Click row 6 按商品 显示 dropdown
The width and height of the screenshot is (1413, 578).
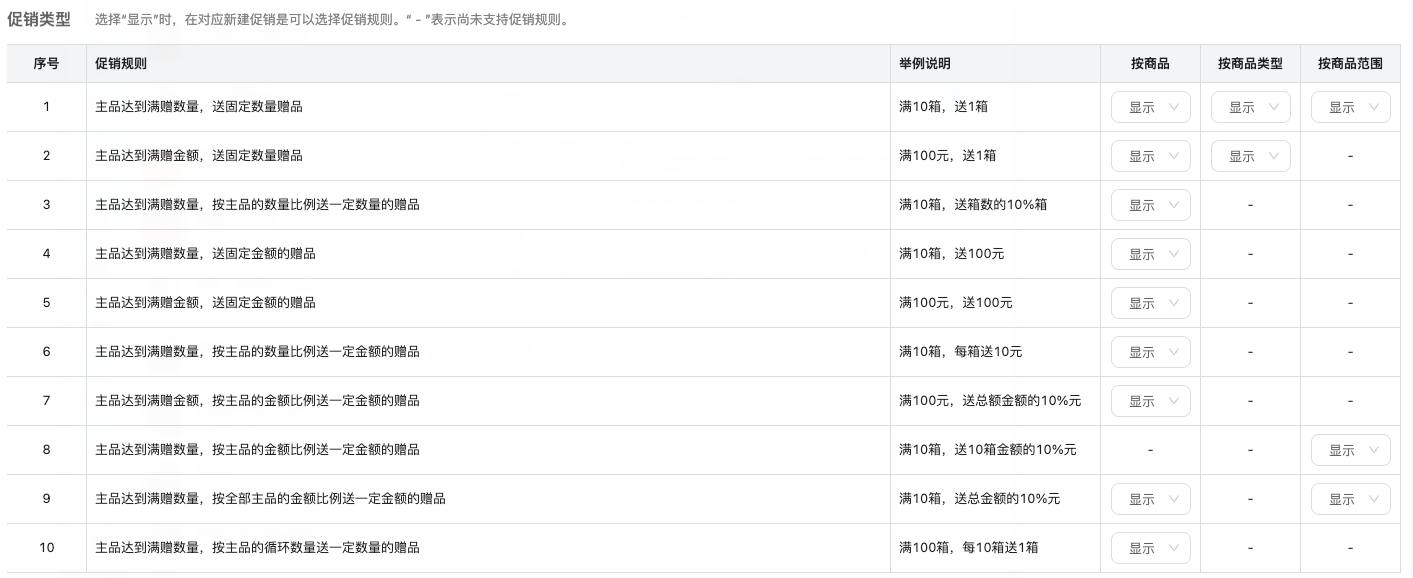[1150, 352]
